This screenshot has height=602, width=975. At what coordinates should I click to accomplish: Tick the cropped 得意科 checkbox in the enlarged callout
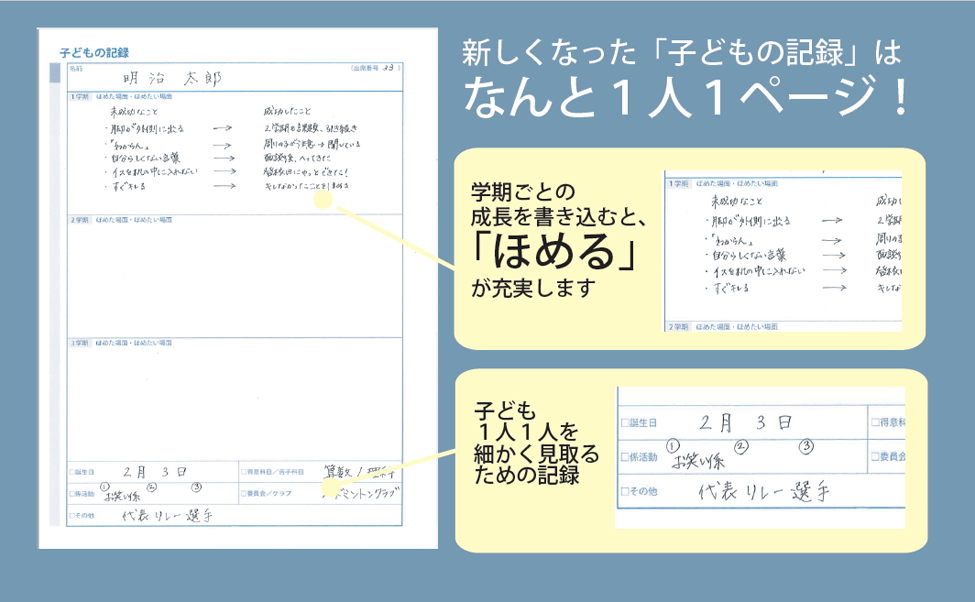pos(875,422)
